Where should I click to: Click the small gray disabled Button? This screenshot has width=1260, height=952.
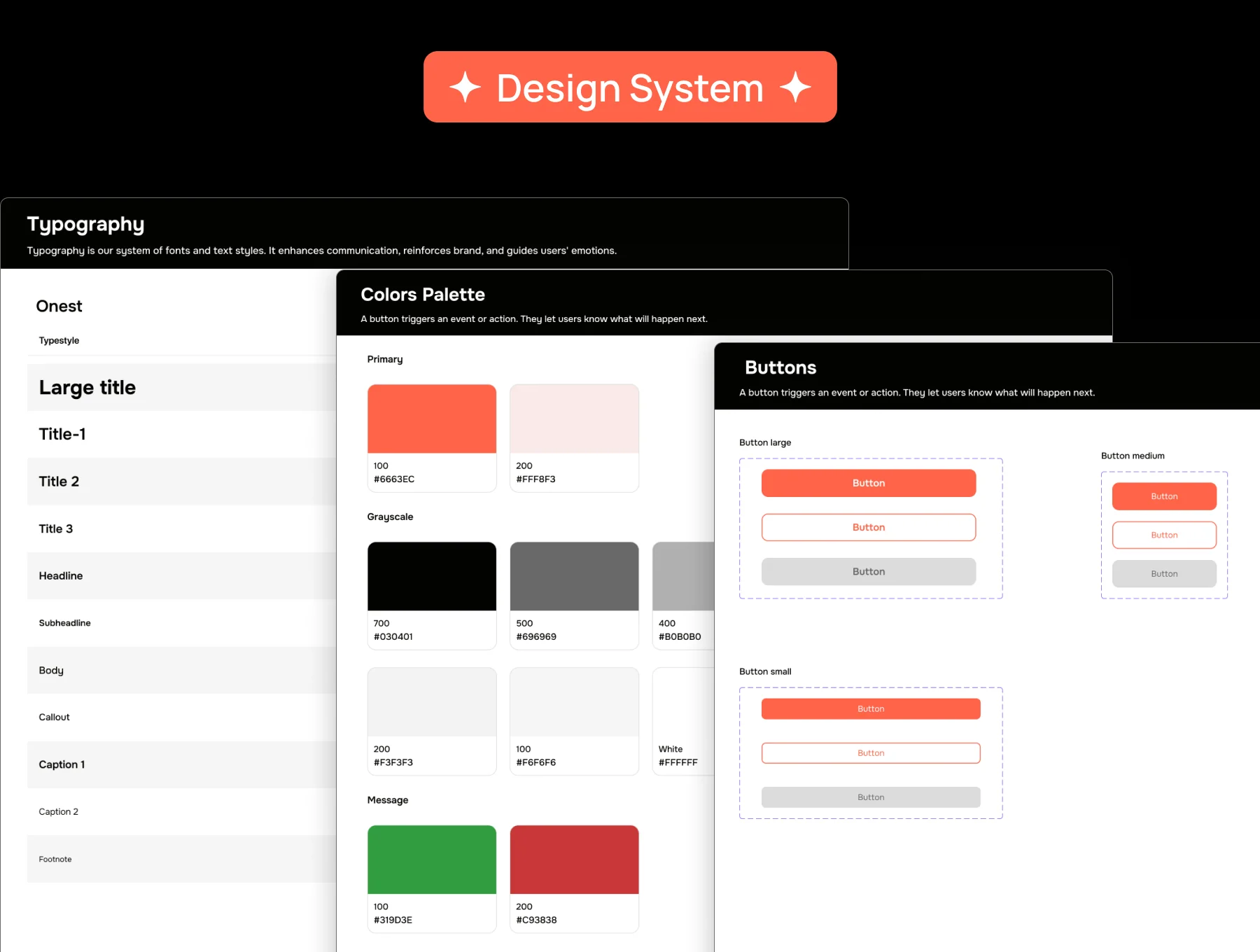tap(871, 797)
